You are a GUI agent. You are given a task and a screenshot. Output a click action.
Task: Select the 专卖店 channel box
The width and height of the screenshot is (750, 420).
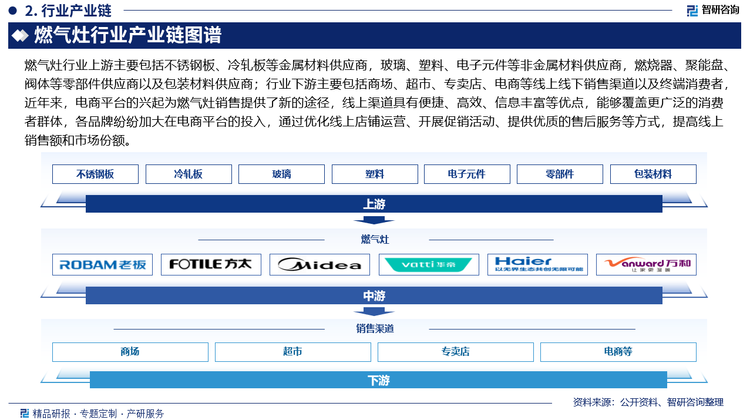455,352
